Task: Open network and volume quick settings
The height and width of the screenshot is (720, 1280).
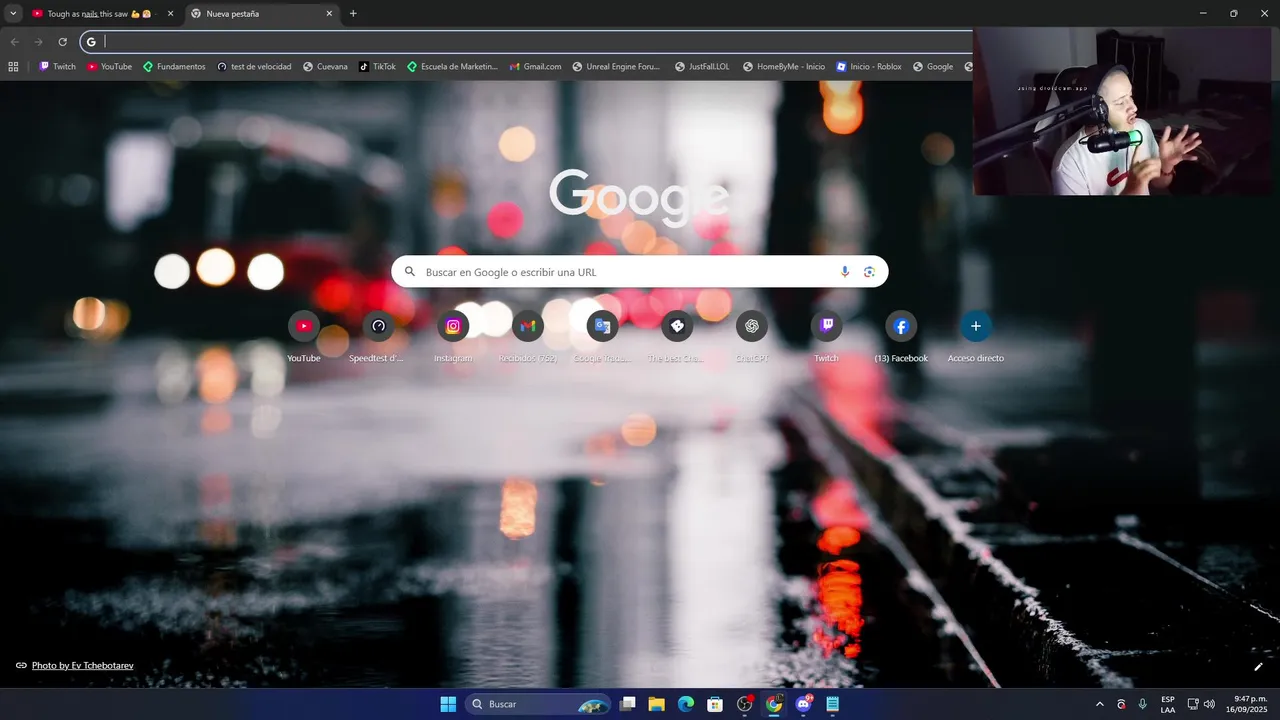Action: pyautogui.click(x=1201, y=704)
